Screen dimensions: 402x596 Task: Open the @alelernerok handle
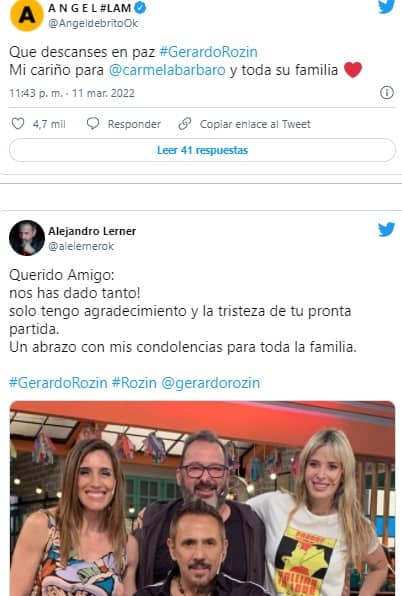(81, 246)
